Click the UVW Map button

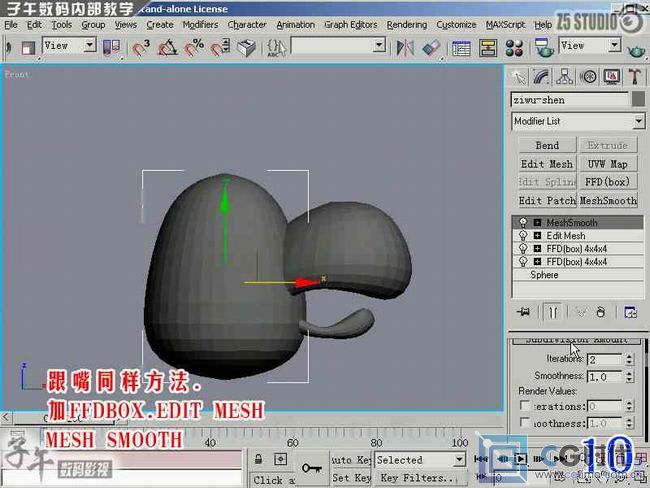pos(608,164)
